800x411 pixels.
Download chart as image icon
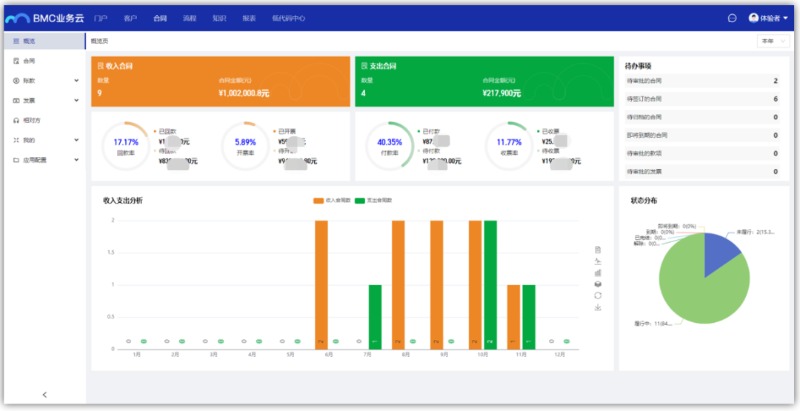(x=597, y=308)
